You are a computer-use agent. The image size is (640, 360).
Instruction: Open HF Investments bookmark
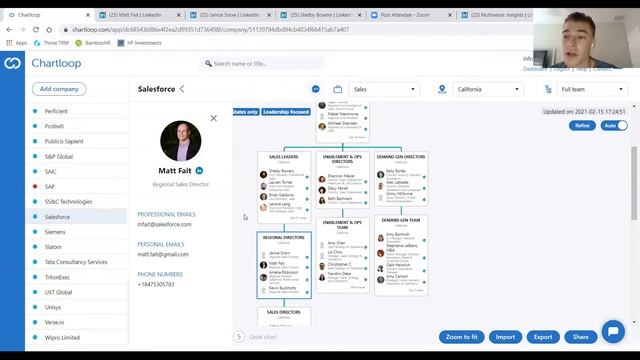(140, 43)
